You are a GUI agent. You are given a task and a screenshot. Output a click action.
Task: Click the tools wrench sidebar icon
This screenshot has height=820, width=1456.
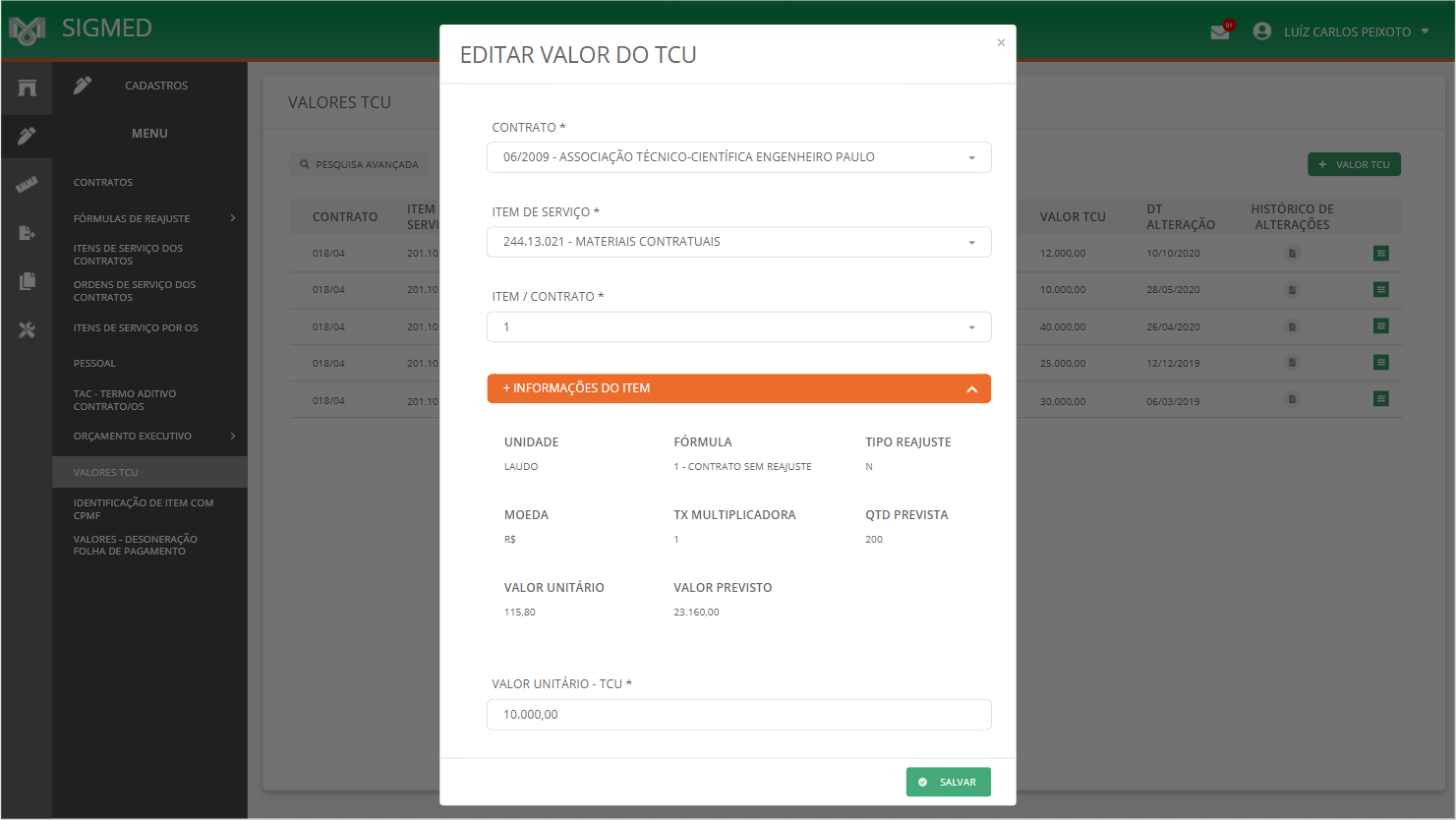pyautogui.click(x=27, y=329)
